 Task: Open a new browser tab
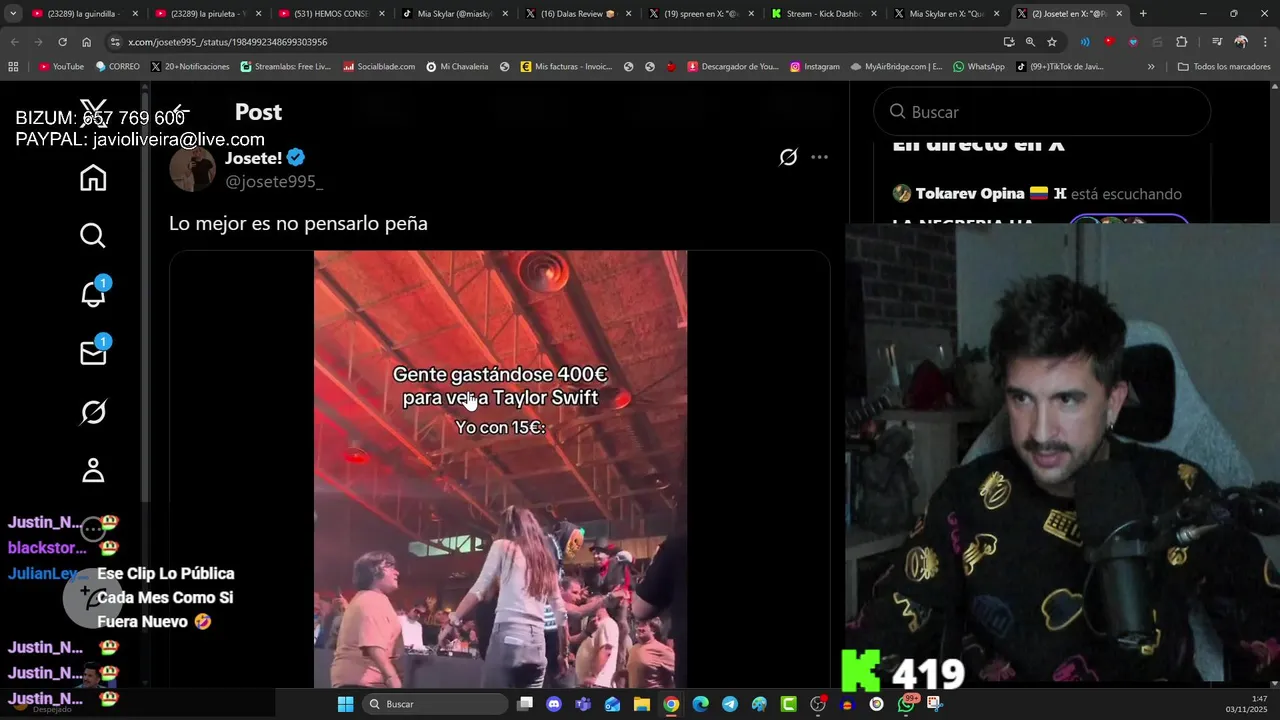pos(1143,14)
